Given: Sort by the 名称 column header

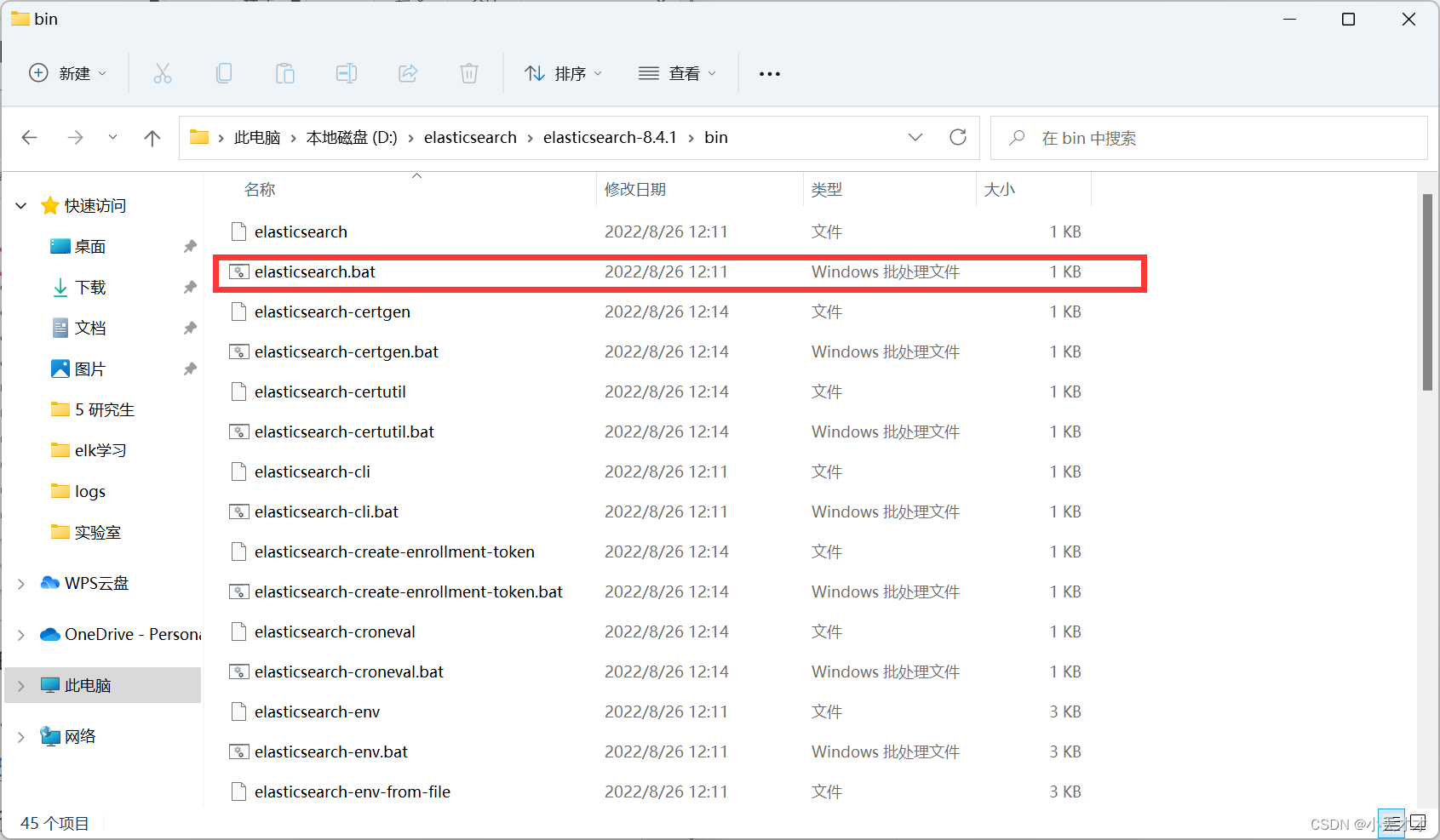Looking at the screenshot, I should 260,190.
